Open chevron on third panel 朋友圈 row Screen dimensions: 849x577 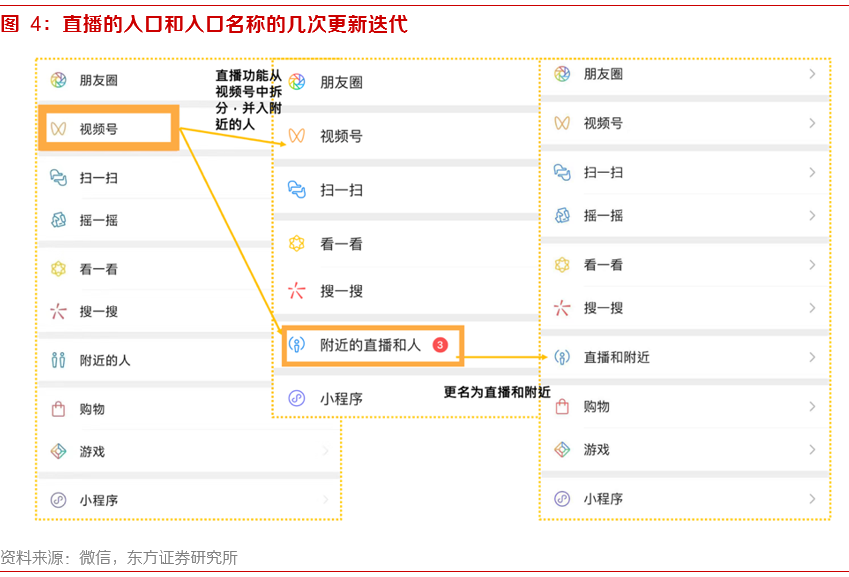click(812, 74)
